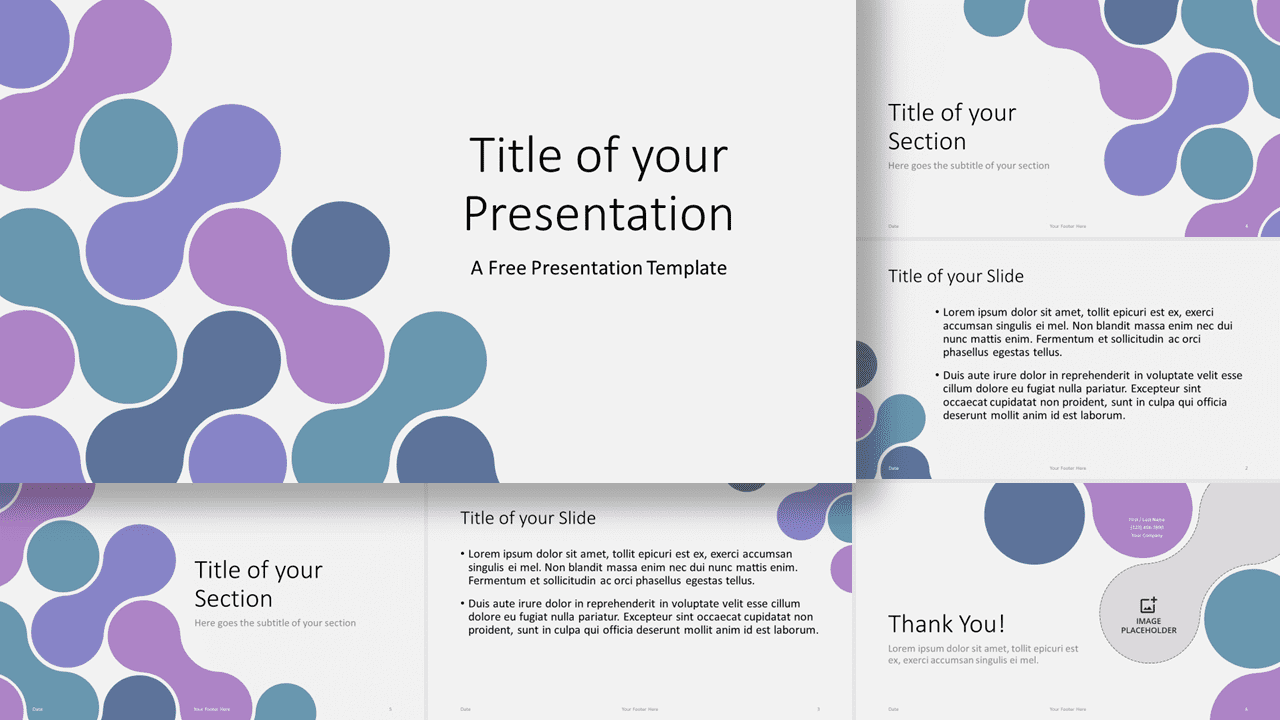Click the image placeholder picture icon
Screen dimensions: 1280x720
click(x=1148, y=605)
